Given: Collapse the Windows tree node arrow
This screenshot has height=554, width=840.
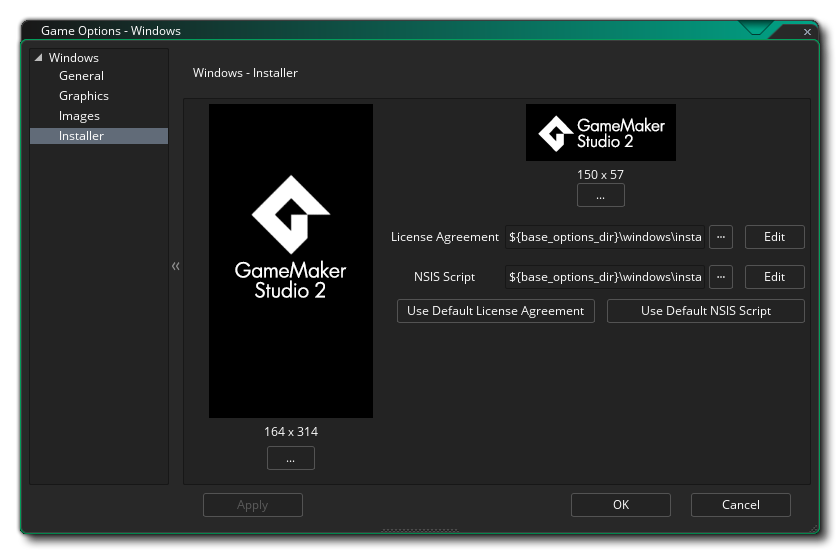Looking at the screenshot, I should [39, 57].
